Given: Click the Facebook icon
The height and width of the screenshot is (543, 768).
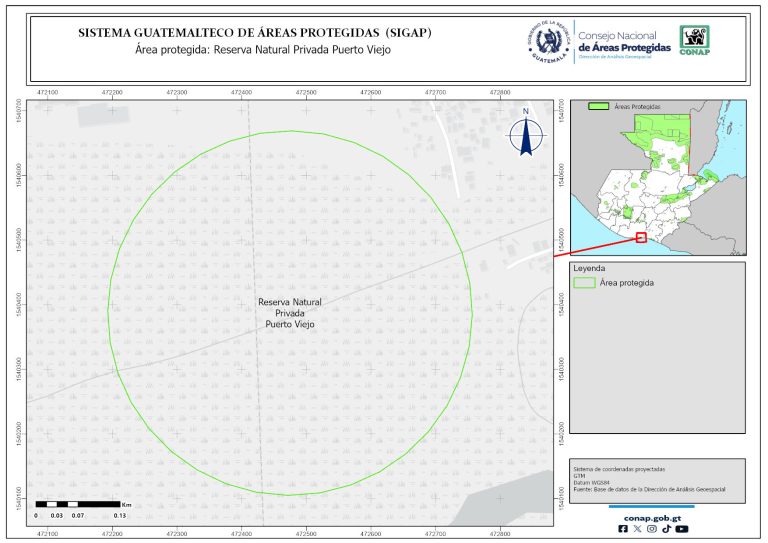Looking at the screenshot, I should tap(624, 529).
